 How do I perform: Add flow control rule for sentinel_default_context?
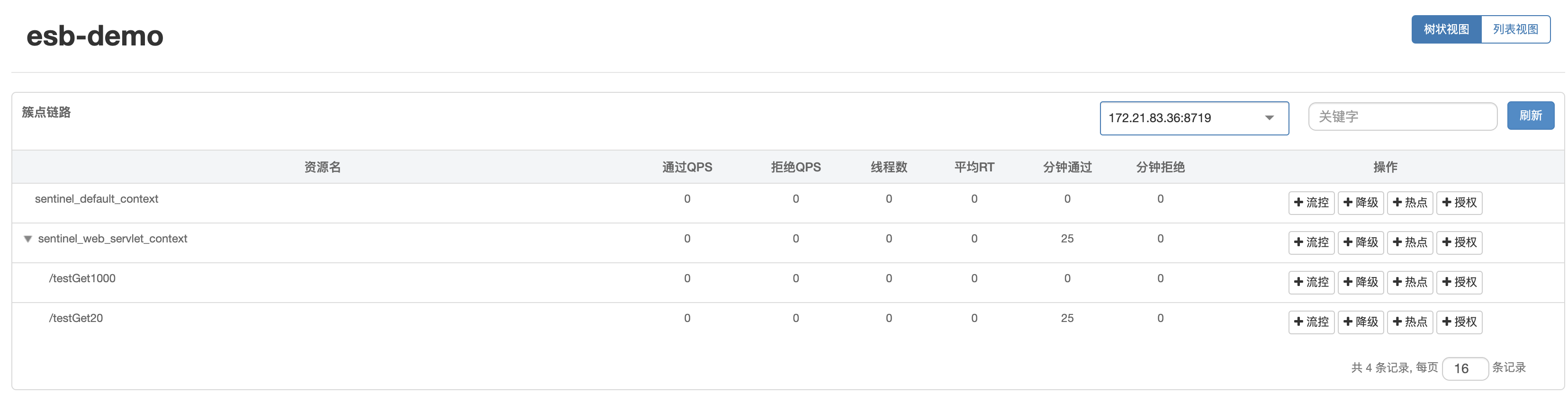click(1311, 203)
